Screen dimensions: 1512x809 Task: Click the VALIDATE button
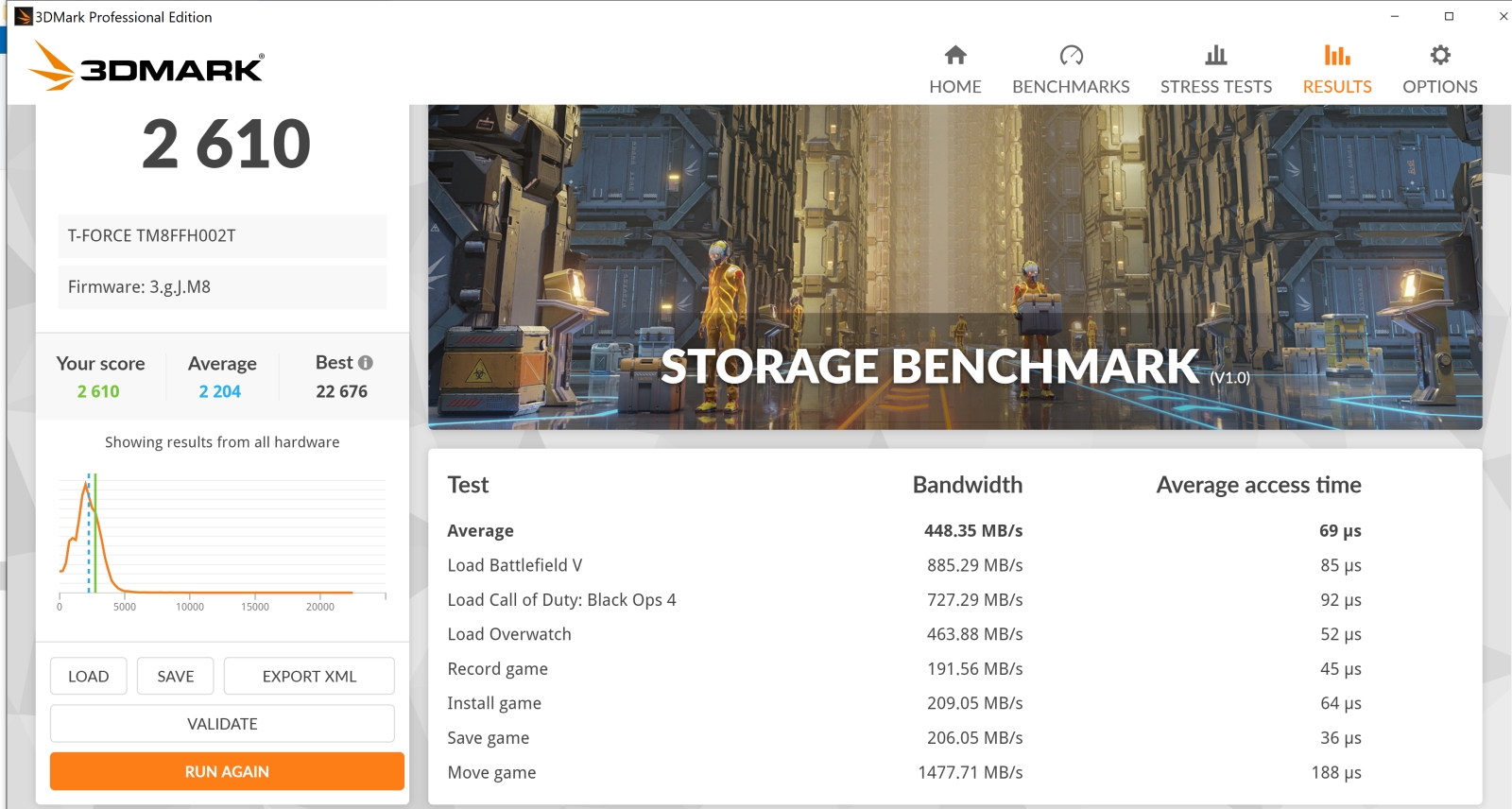tap(222, 724)
